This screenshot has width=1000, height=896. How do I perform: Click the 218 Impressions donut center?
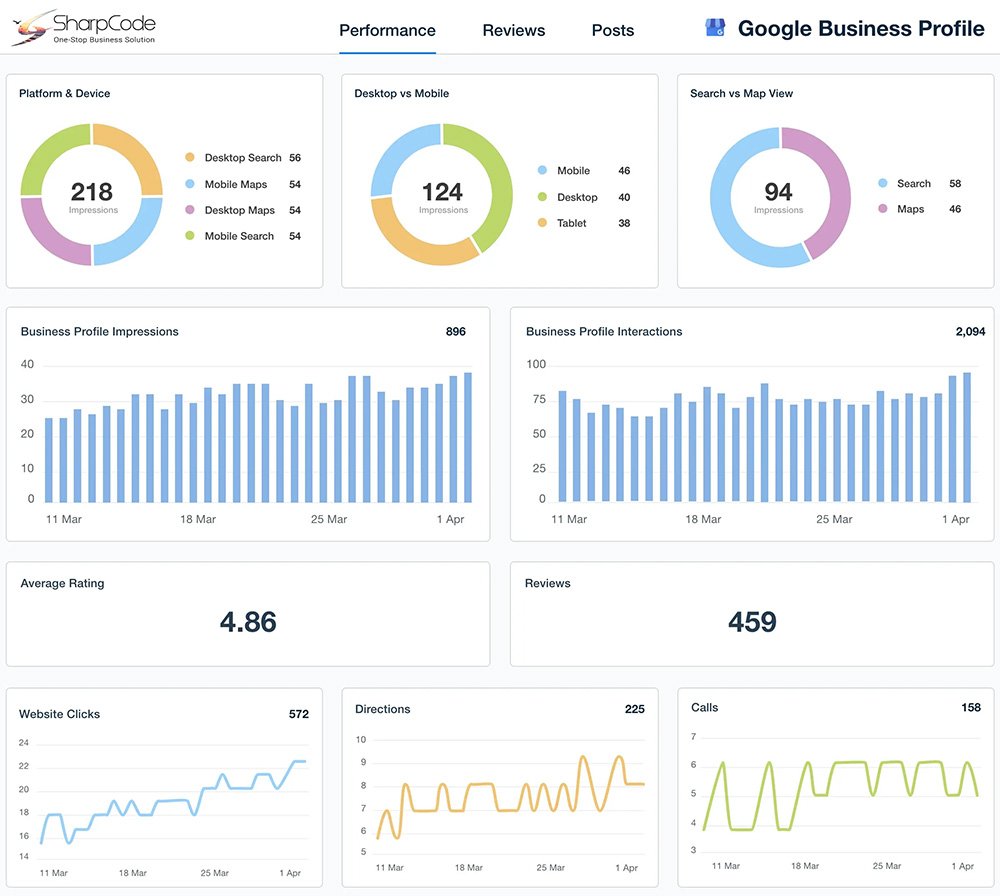point(92,194)
